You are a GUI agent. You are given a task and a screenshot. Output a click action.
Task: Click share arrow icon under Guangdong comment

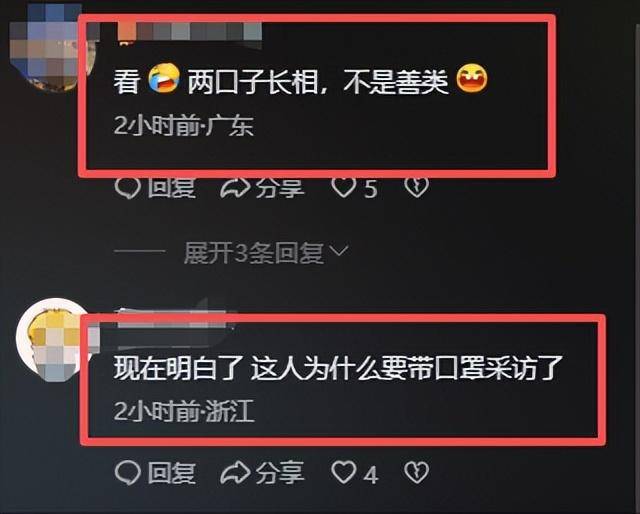[x=235, y=188]
